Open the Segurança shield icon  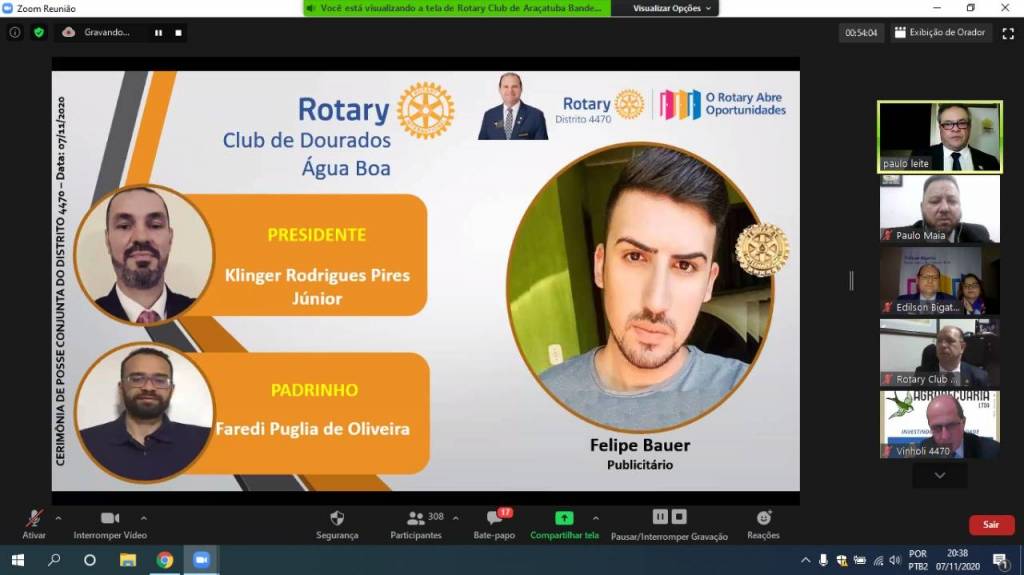337,518
